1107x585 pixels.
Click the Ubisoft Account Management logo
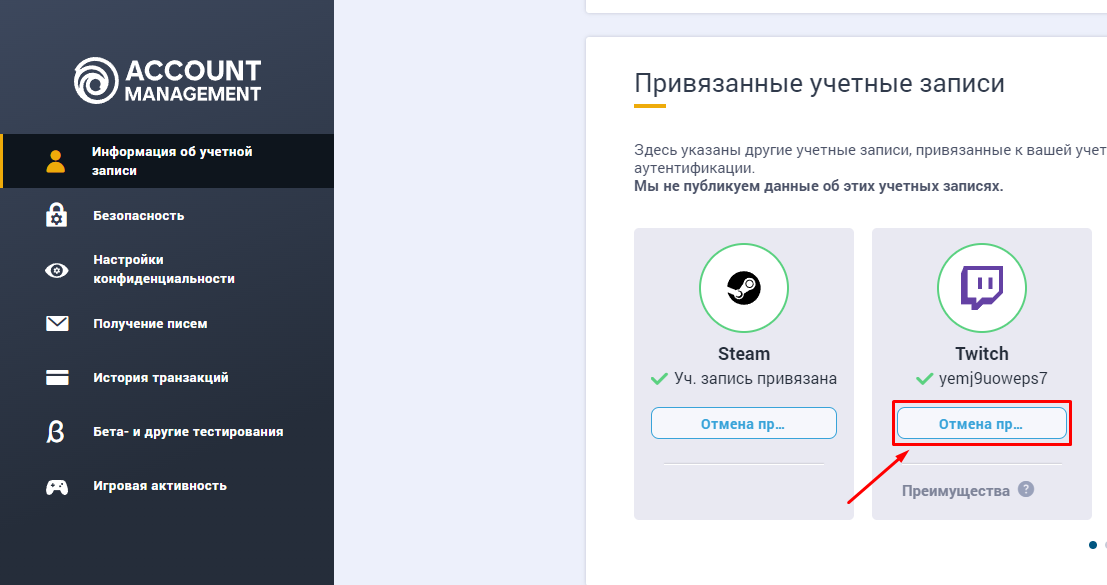[167, 81]
